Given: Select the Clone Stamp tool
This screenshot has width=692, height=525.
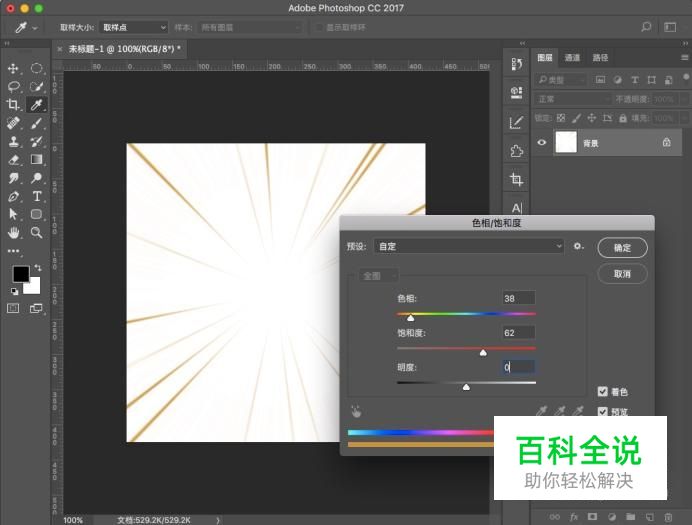Looking at the screenshot, I should click(x=13, y=141).
